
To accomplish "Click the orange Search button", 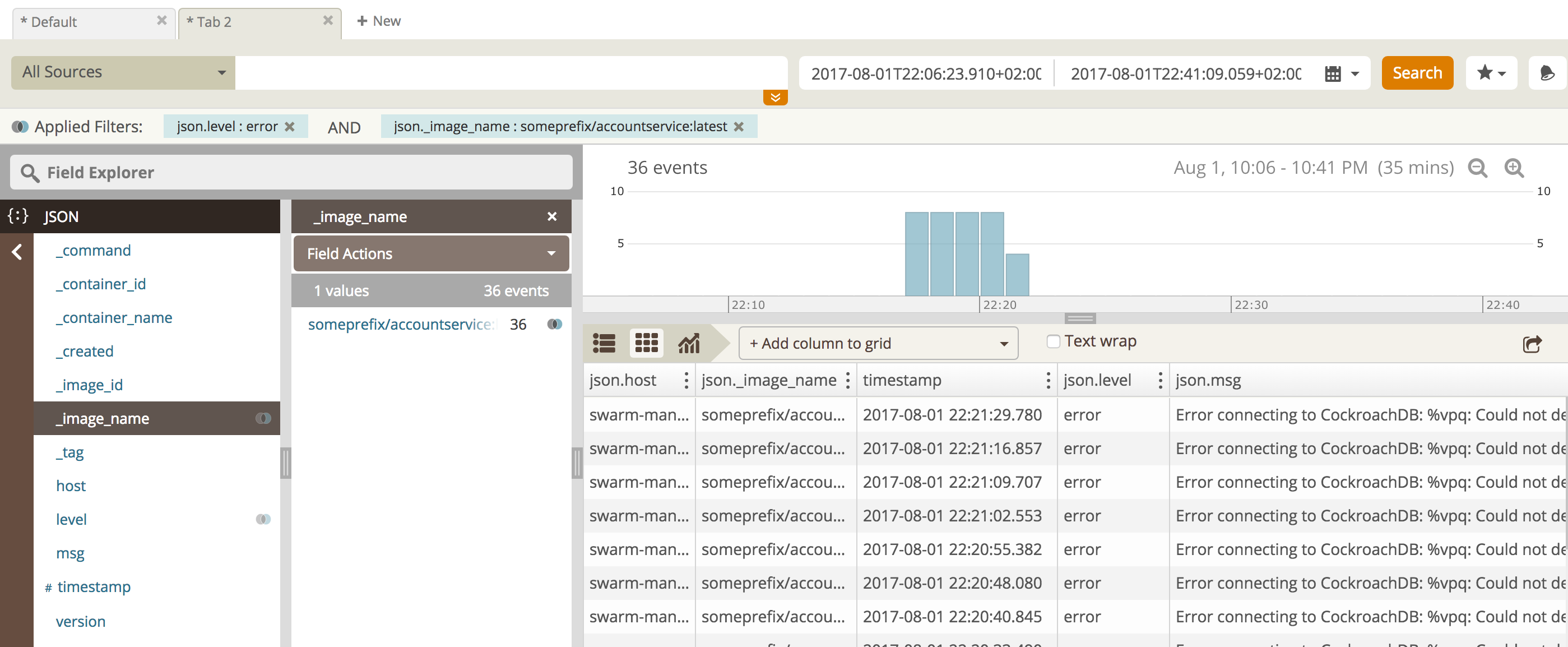I will coord(1417,73).
